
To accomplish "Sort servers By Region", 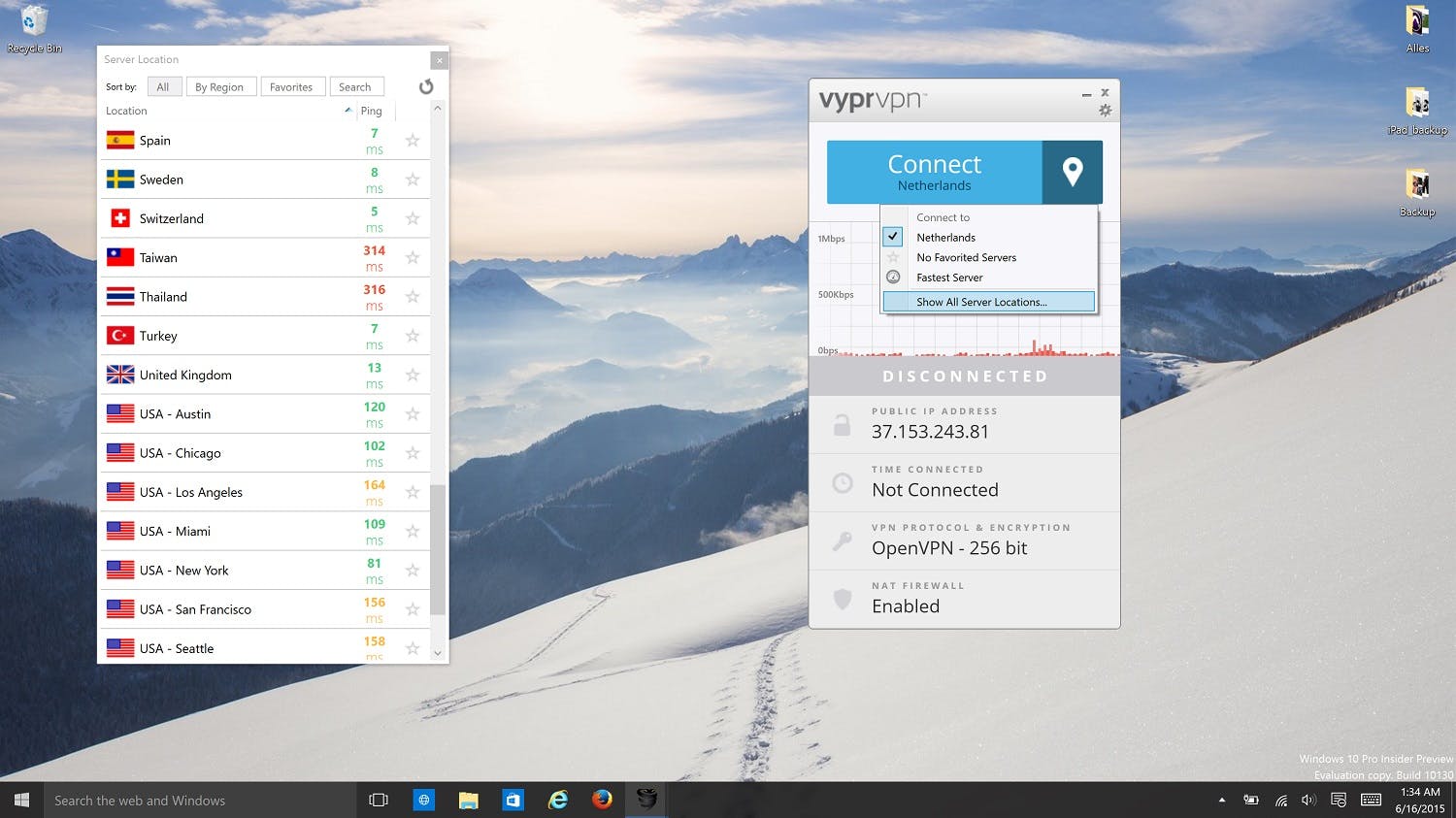I will pos(219,87).
